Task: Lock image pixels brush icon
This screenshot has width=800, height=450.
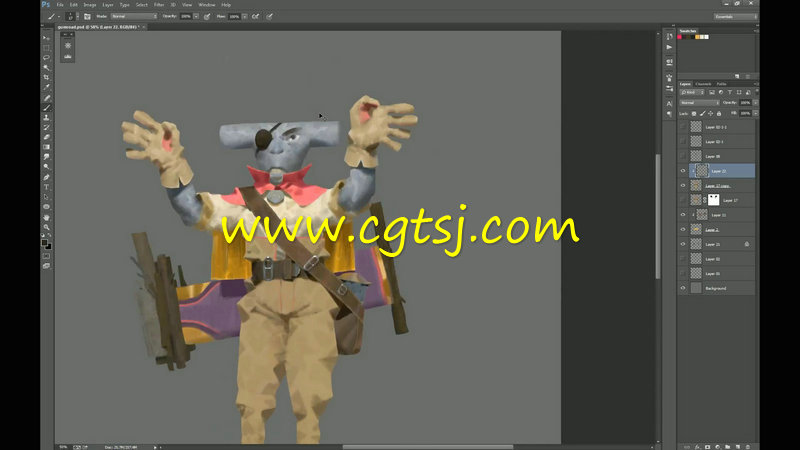Action: (x=702, y=113)
